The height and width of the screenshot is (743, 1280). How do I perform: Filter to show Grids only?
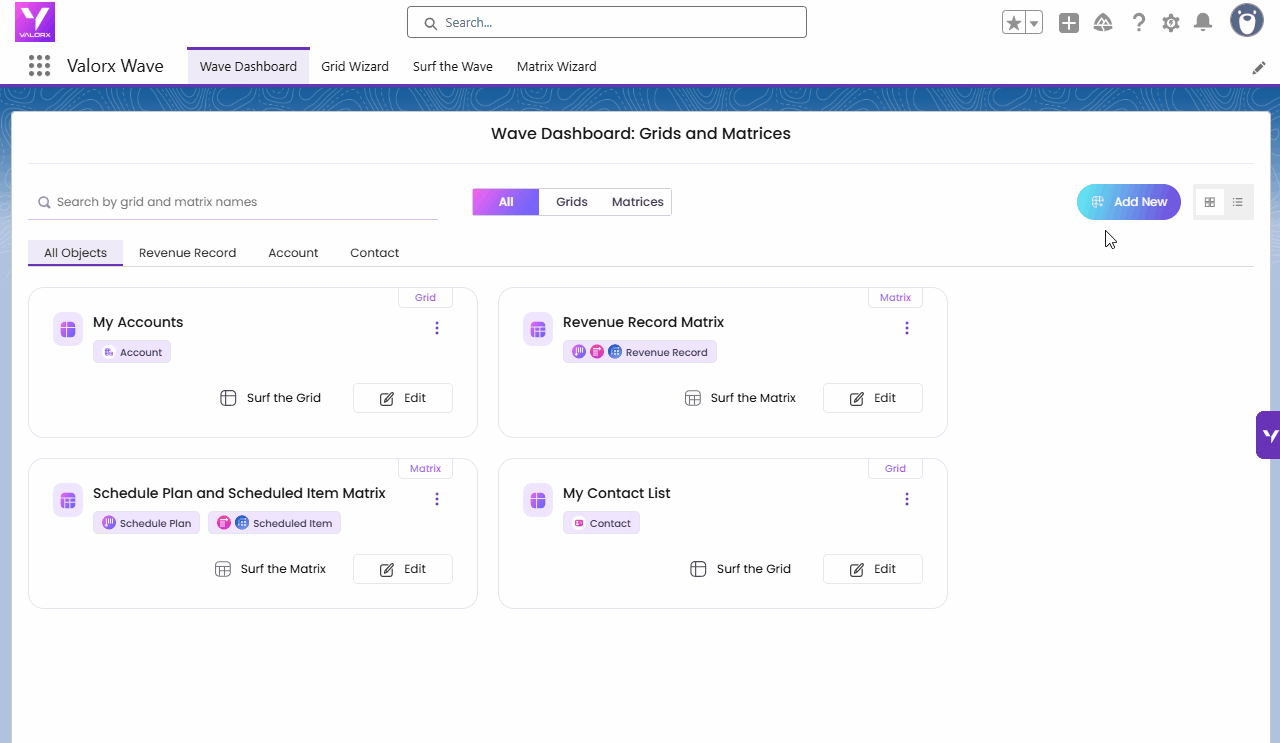click(571, 202)
